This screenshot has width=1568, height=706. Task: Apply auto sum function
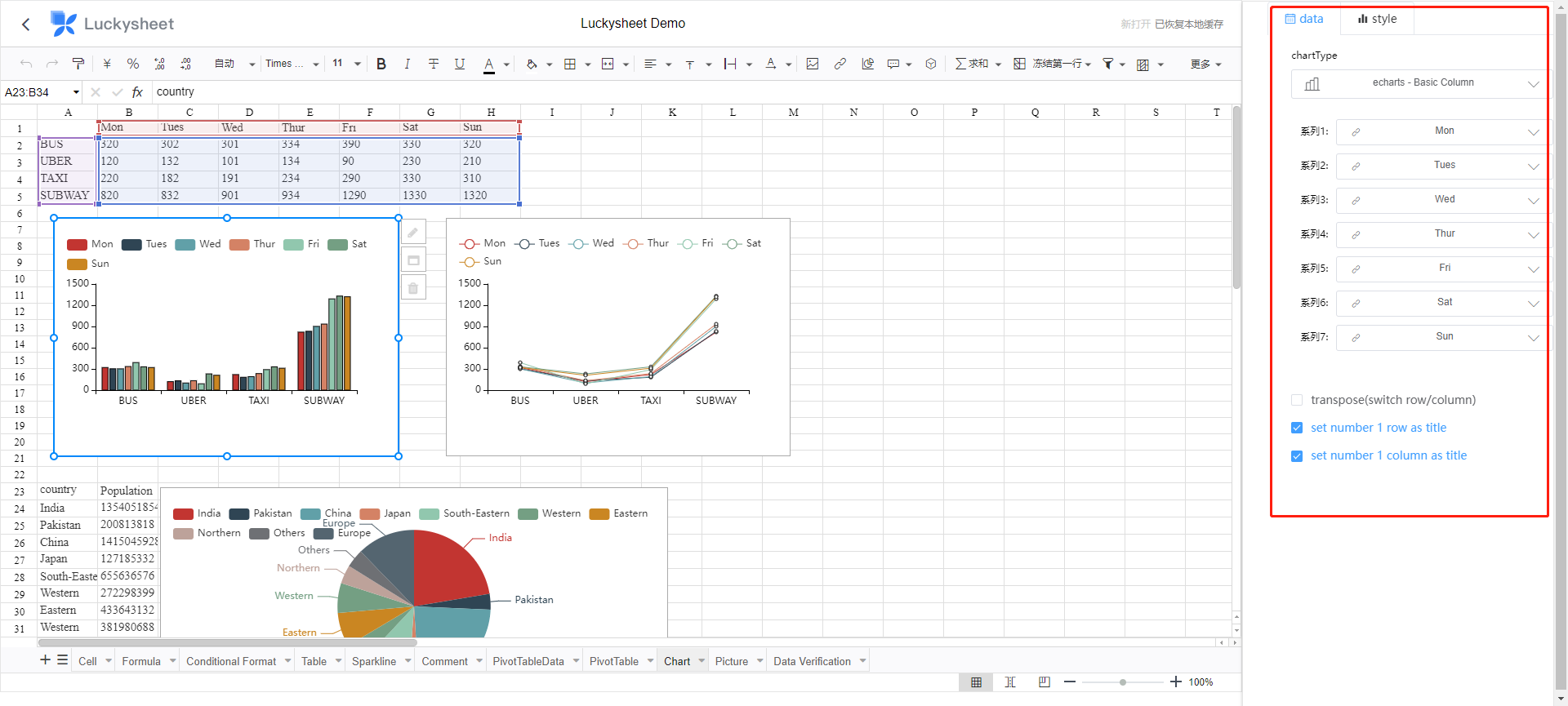pyautogui.click(x=972, y=64)
